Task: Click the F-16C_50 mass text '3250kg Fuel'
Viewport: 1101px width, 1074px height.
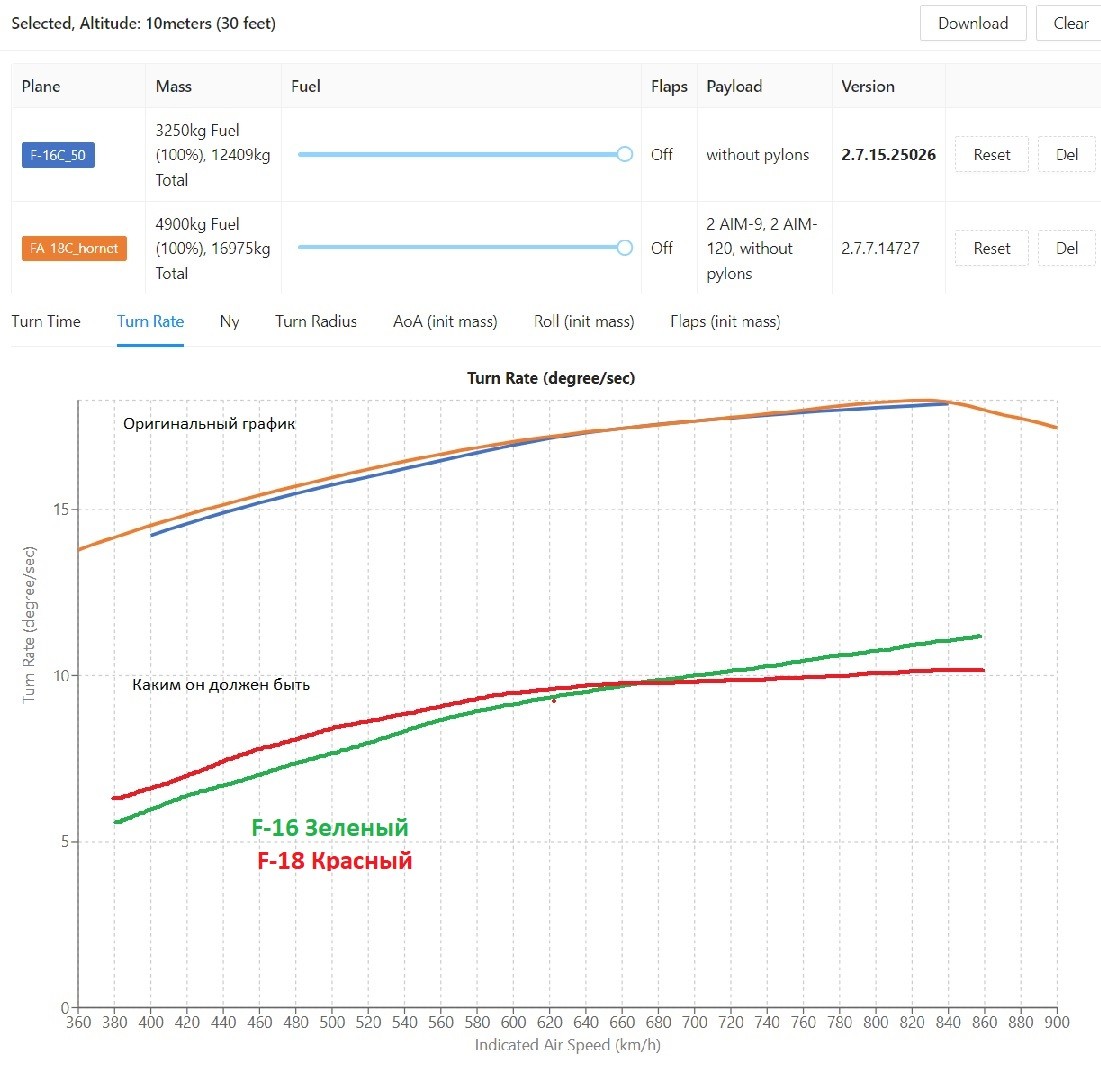Action: coord(197,131)
